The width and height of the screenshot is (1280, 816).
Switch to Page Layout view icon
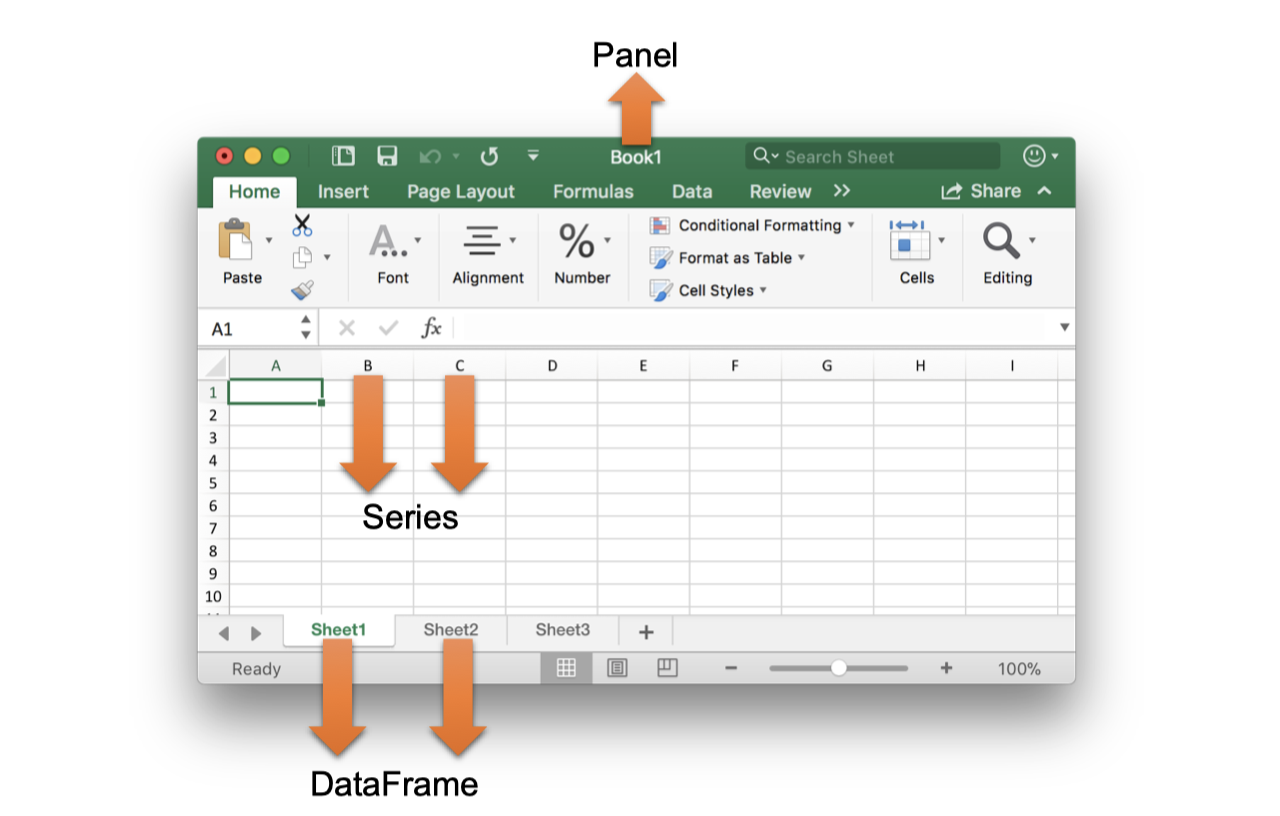coord(617,668)
